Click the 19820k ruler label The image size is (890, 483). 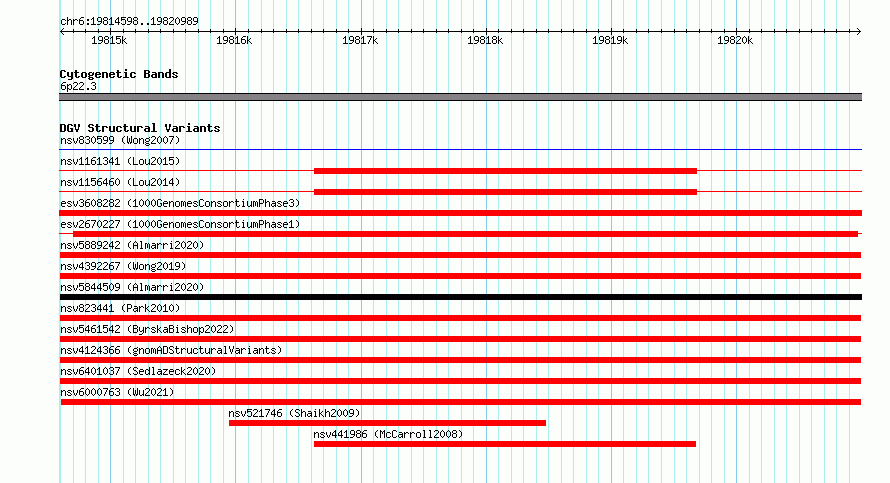[x=735, y=40]
